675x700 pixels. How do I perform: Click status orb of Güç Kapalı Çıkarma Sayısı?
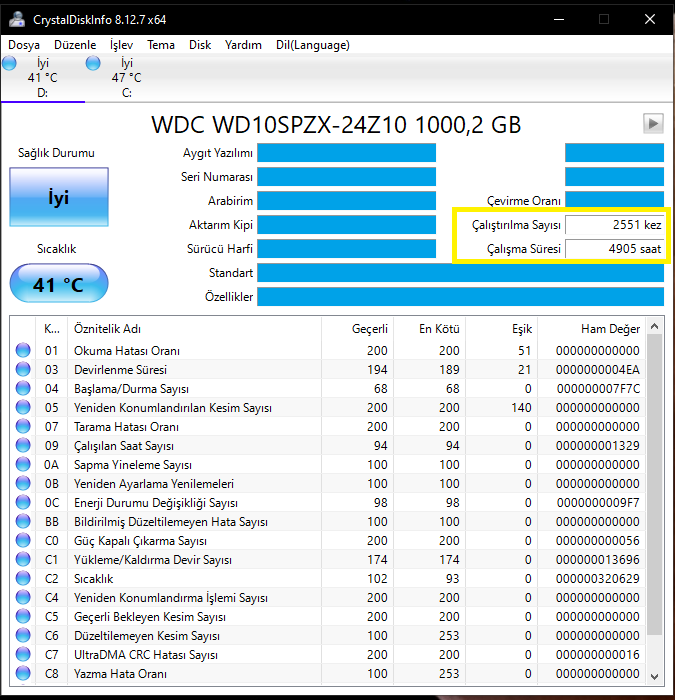23,540
